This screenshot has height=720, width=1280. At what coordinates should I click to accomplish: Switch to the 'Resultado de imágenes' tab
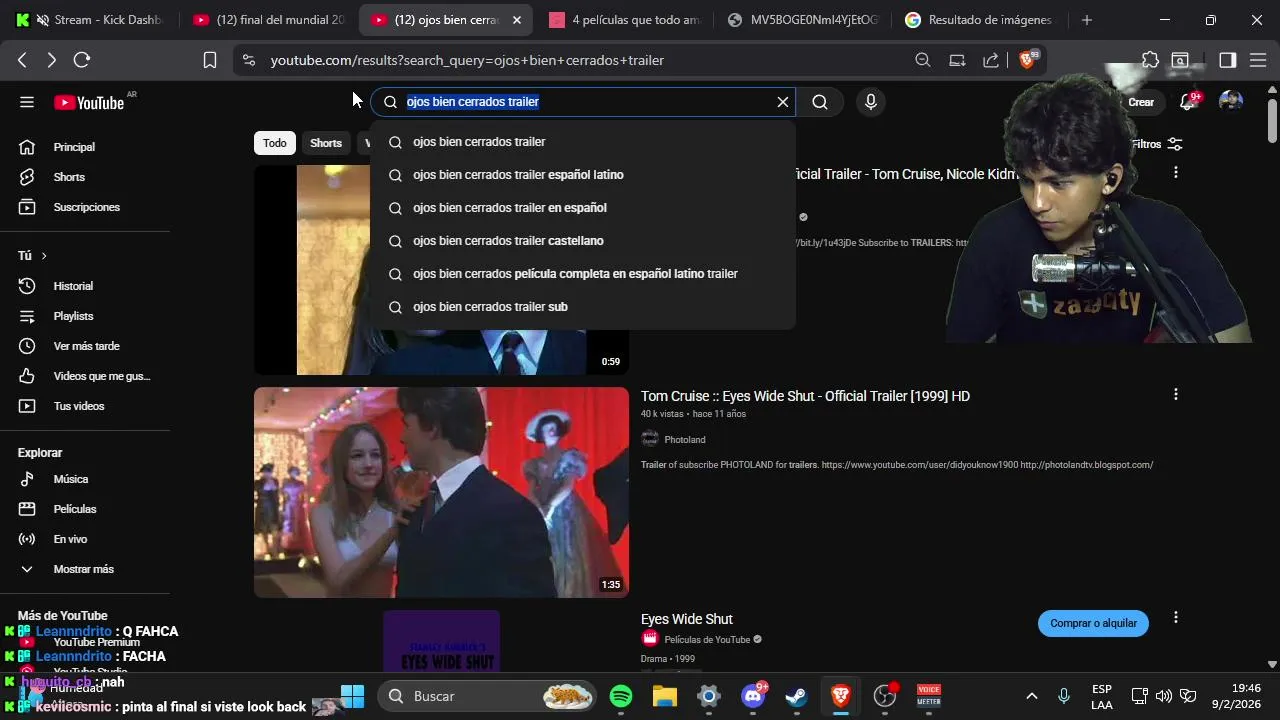[x=980, y=20]
